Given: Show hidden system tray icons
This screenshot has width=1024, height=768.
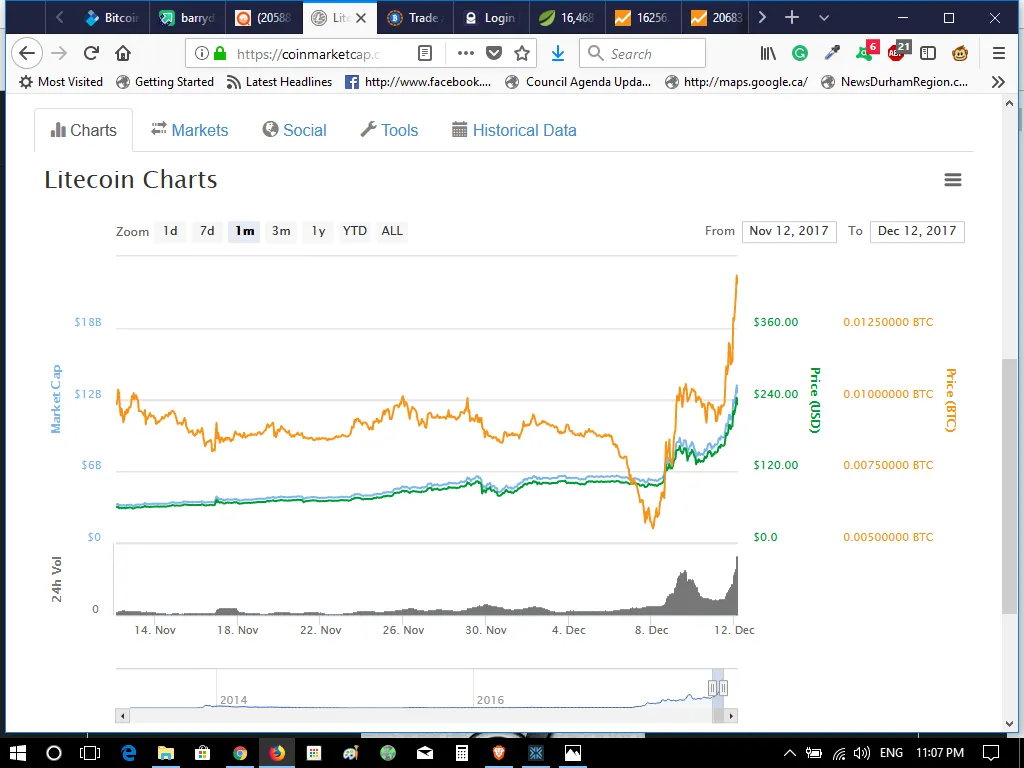Looking at the screenshot, I should coord(789,753).
